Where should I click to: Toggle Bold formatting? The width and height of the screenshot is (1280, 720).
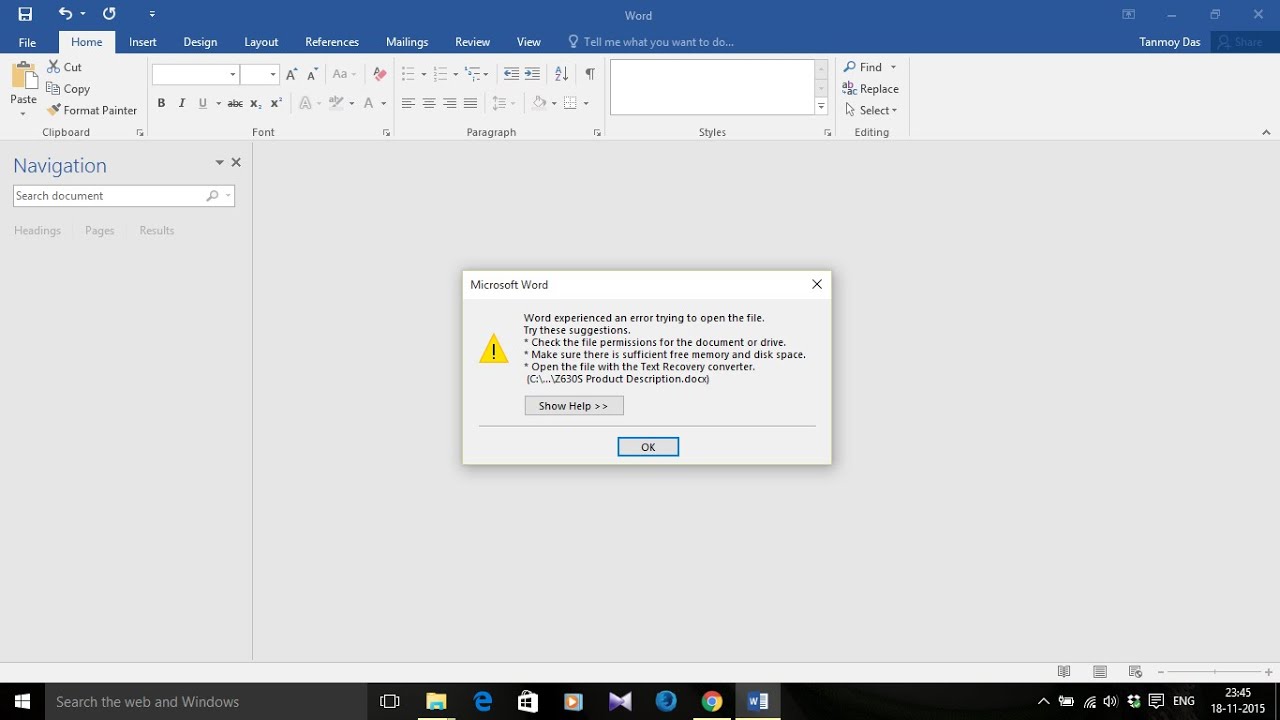click(x=161, y=103)
